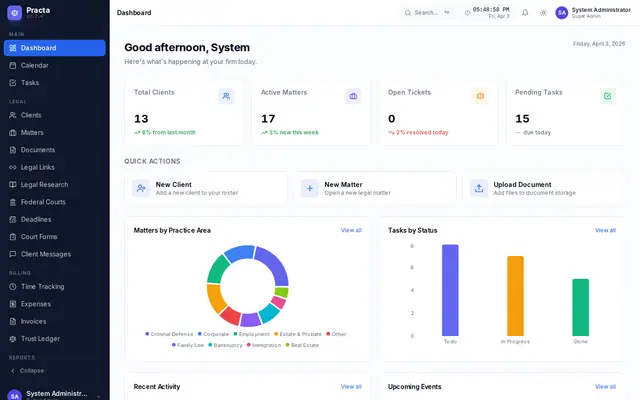Image resolution: width=640 pixels, height=400 pixels.
Task: Click the Documents file icon in sidebar
Action: click(13, 150)
